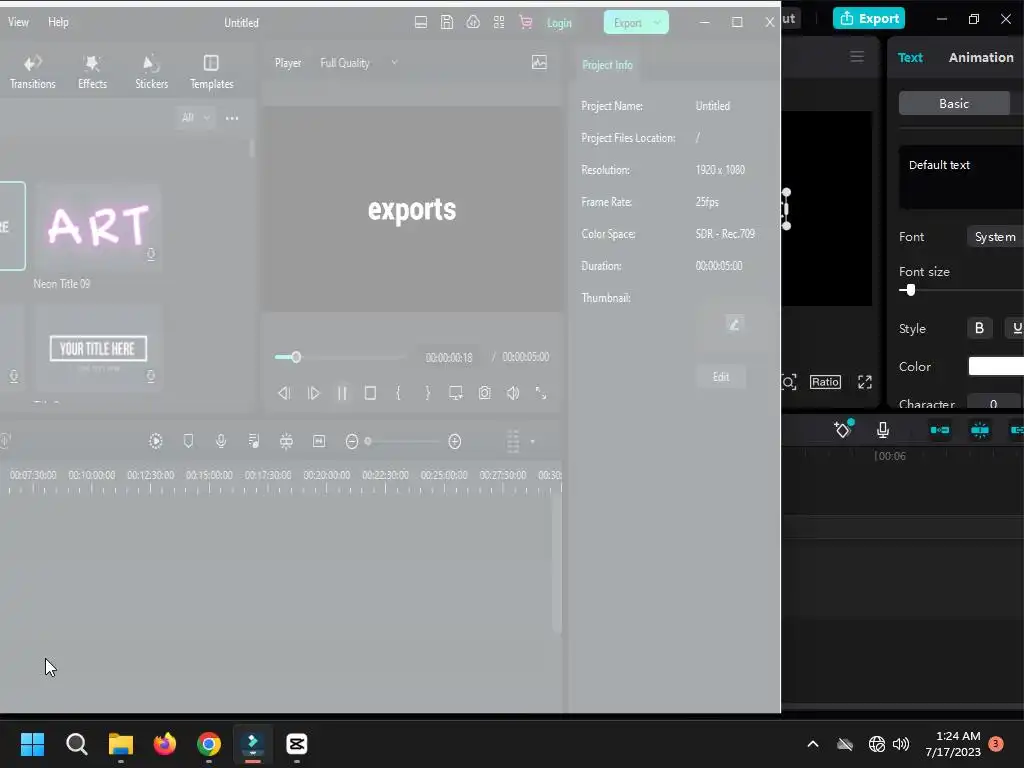Expand Filmora Export dropdown arrow
Image resolution: width=1024 pixels, height=768 pixels.
tap(657, 23)
